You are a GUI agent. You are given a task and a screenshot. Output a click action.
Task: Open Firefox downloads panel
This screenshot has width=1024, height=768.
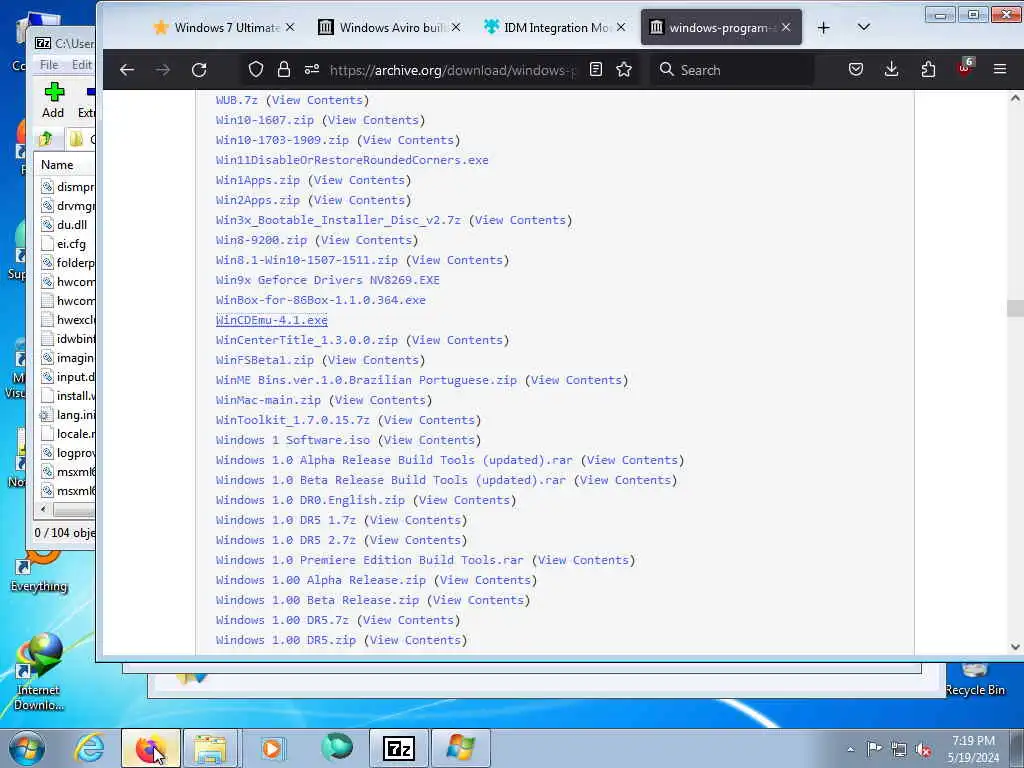pos(891,69)
